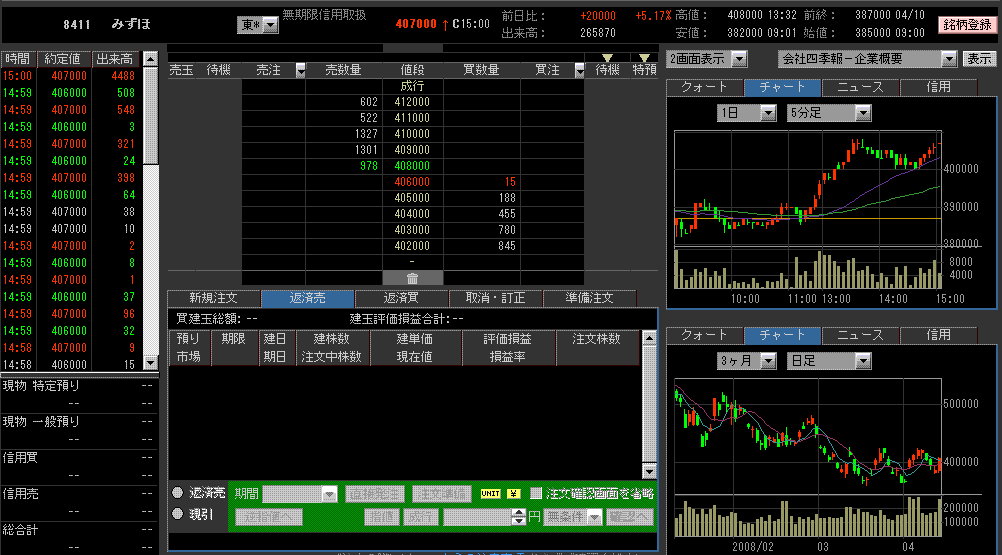The height and width of the screenshot is (555, 1002).
Task: Expand the 会社四季報－企業概要 dropdown
Action: pyautogui.click(x=949, y=59)
